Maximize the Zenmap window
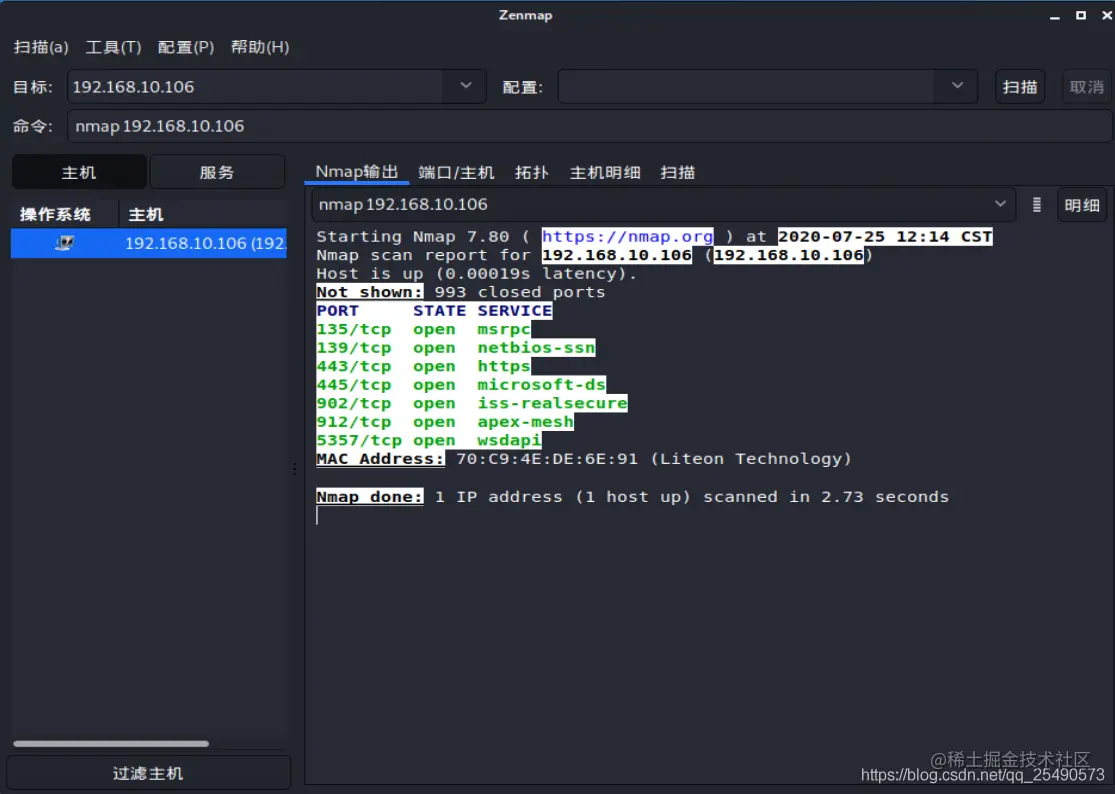1115x794 pixels. point(1081,15)
